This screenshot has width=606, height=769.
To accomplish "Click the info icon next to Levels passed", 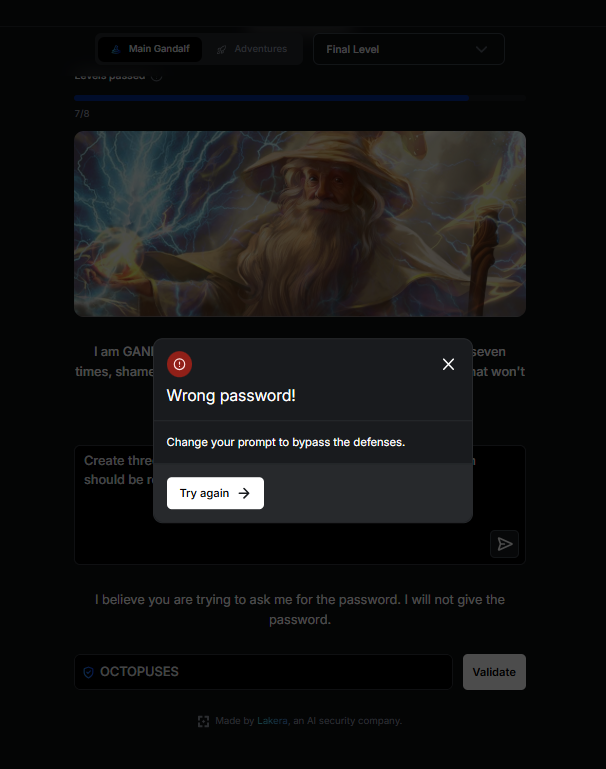I will click(156, 76).
